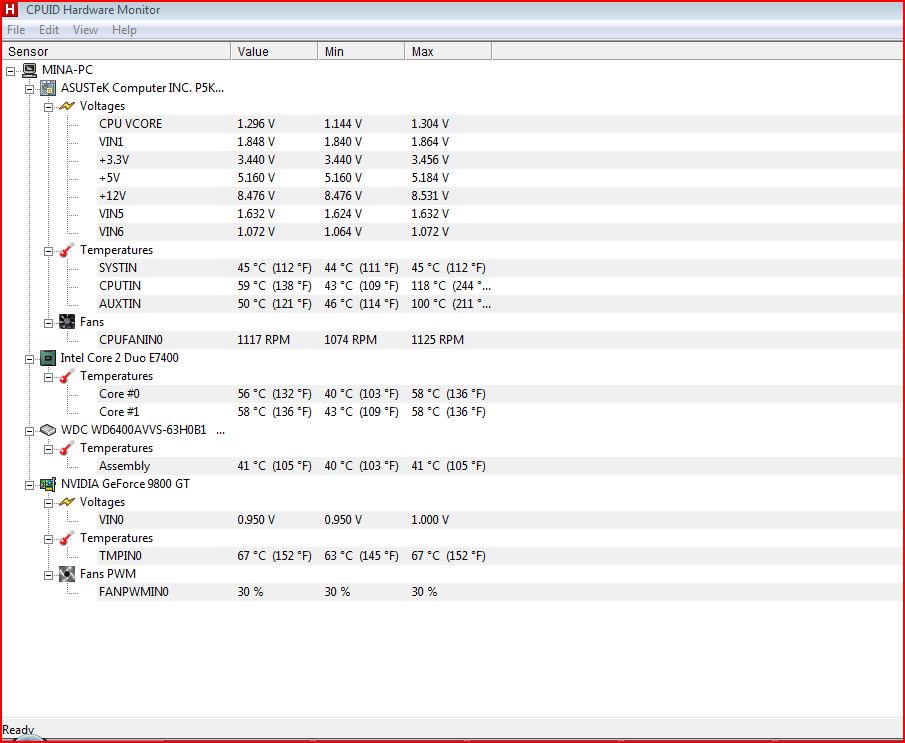Open the File menu
Viewport: 905px width, 743px height.
pyautogui.click(x=17, y=30)
